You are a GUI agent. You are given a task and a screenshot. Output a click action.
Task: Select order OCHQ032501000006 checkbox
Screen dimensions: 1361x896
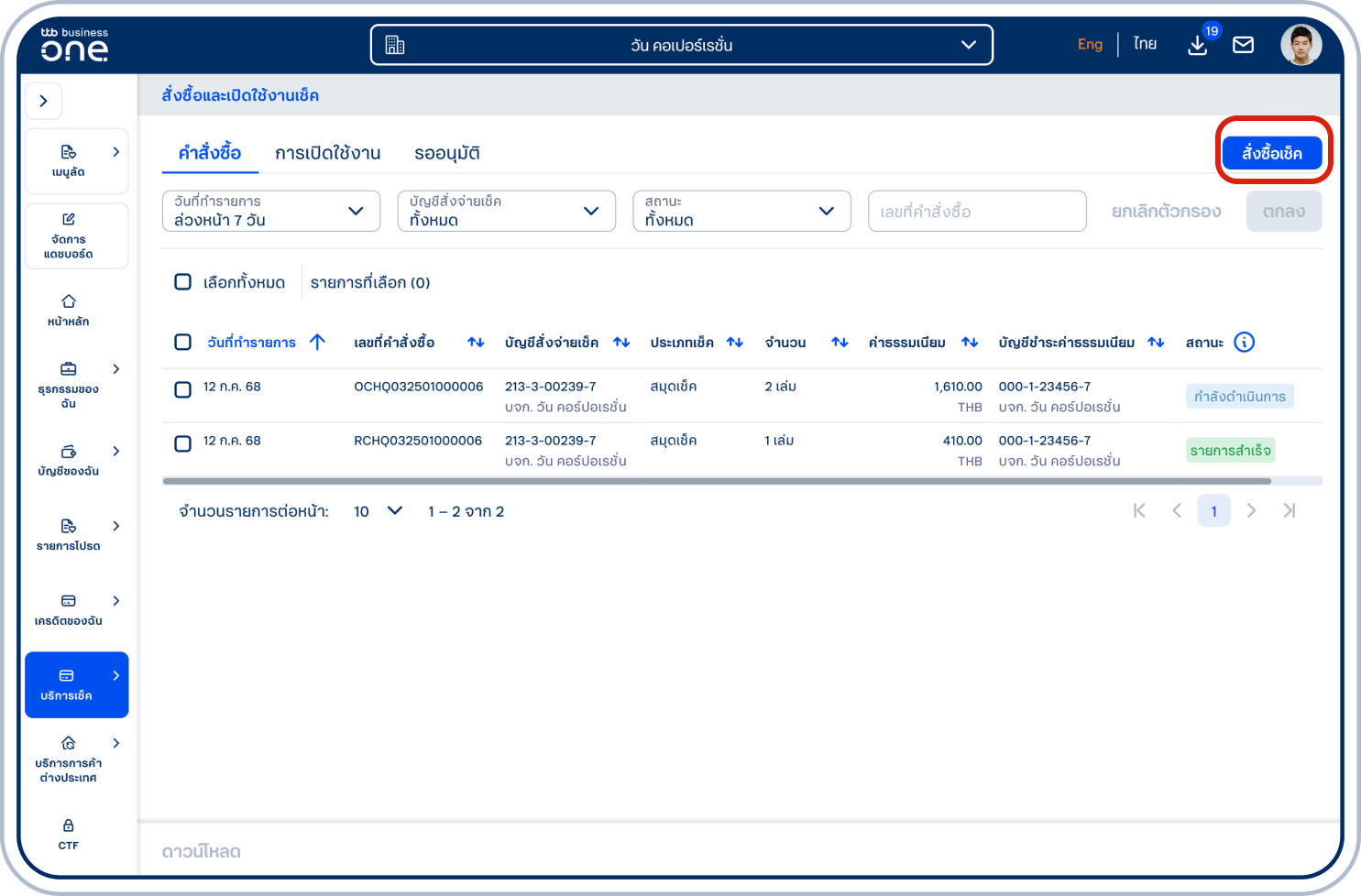click(183, 389)
